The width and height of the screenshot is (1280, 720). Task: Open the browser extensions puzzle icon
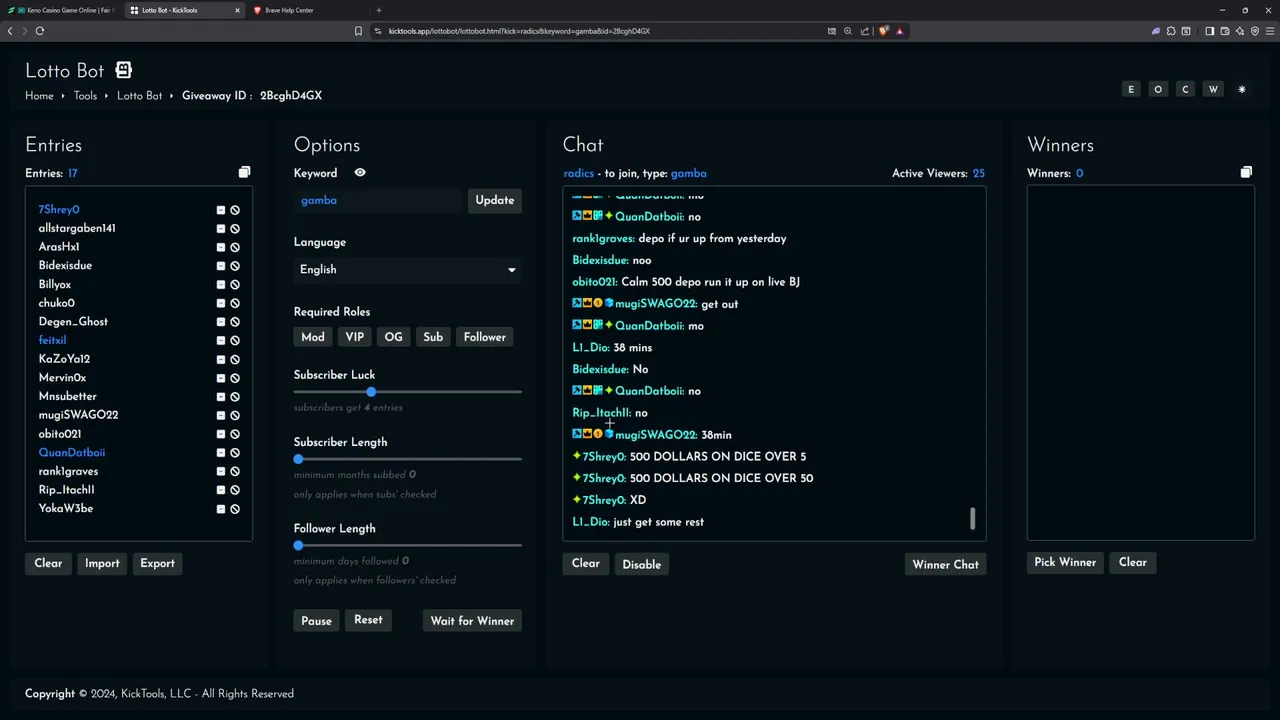(1171, 31)
